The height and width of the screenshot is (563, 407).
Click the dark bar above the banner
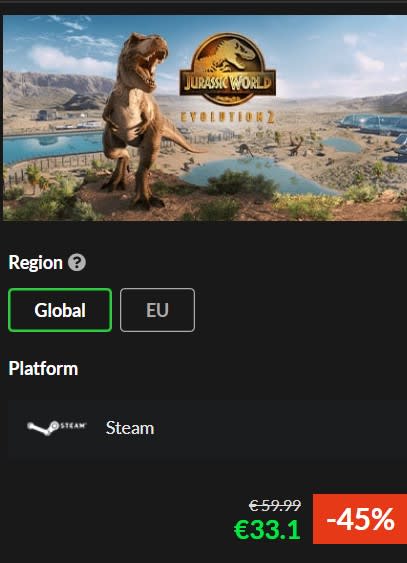coord(204,7)
